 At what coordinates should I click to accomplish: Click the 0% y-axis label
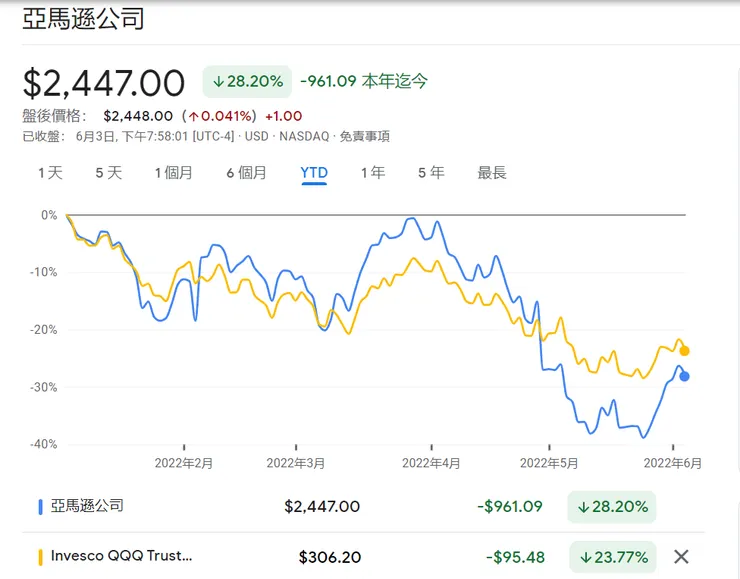coord(49,215)
